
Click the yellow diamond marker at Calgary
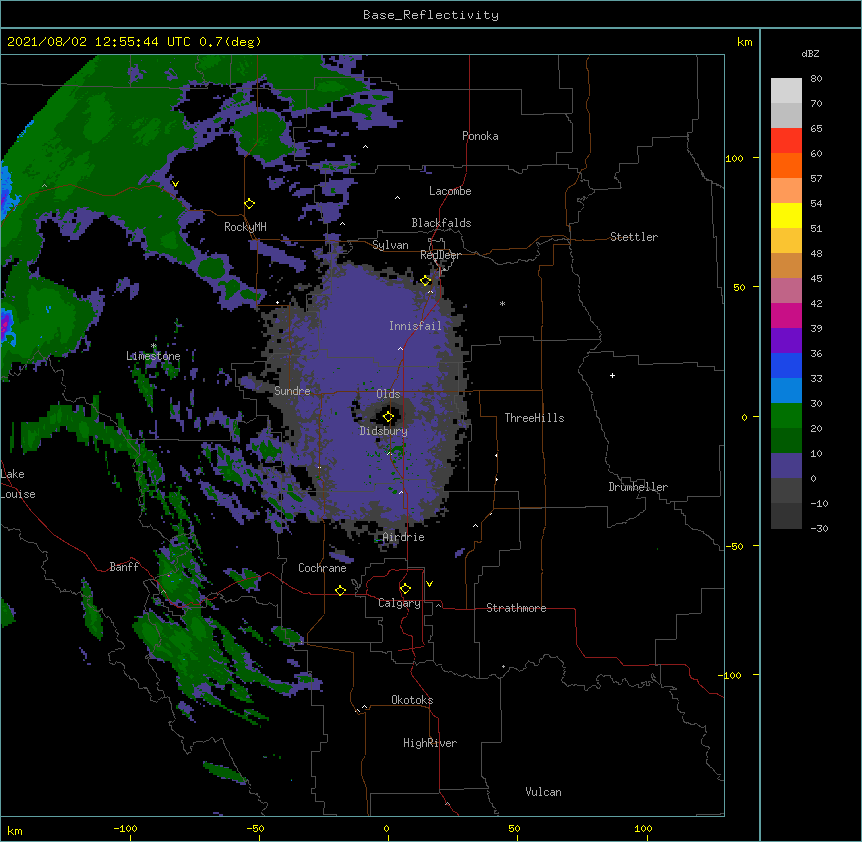405,589
